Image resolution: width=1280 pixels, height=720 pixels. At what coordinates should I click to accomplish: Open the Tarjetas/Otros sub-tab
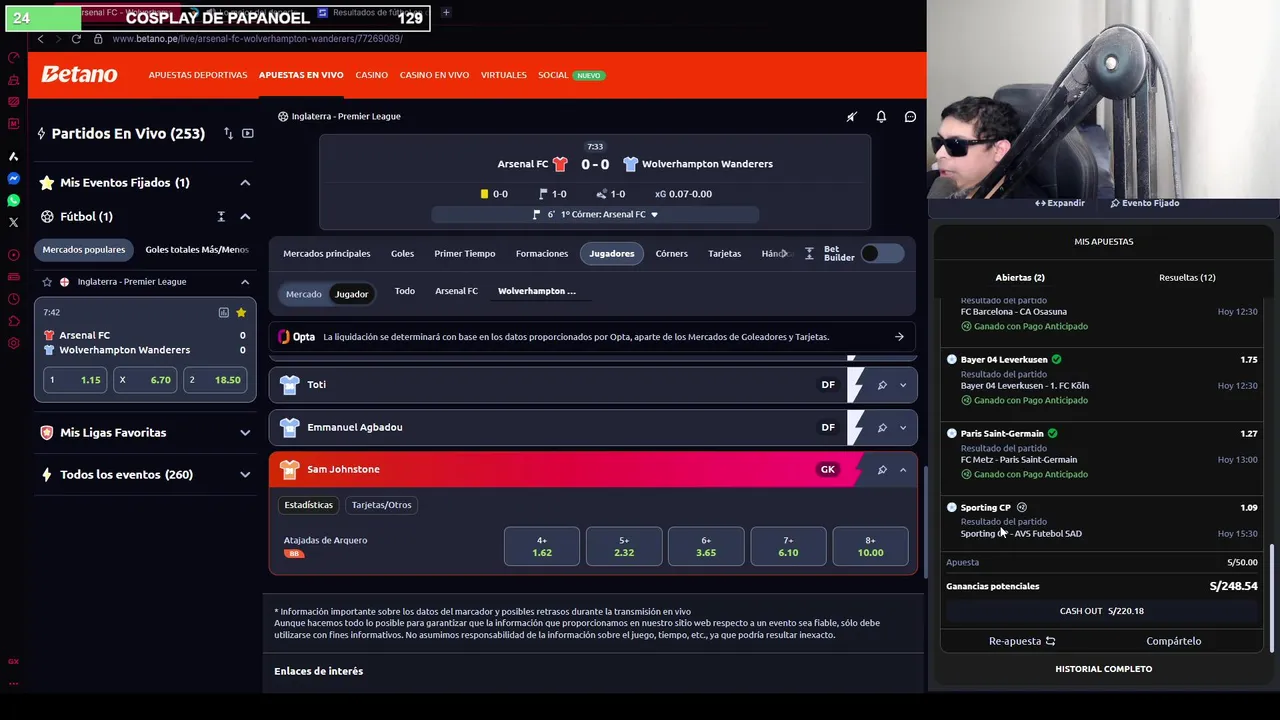[381, 505]
